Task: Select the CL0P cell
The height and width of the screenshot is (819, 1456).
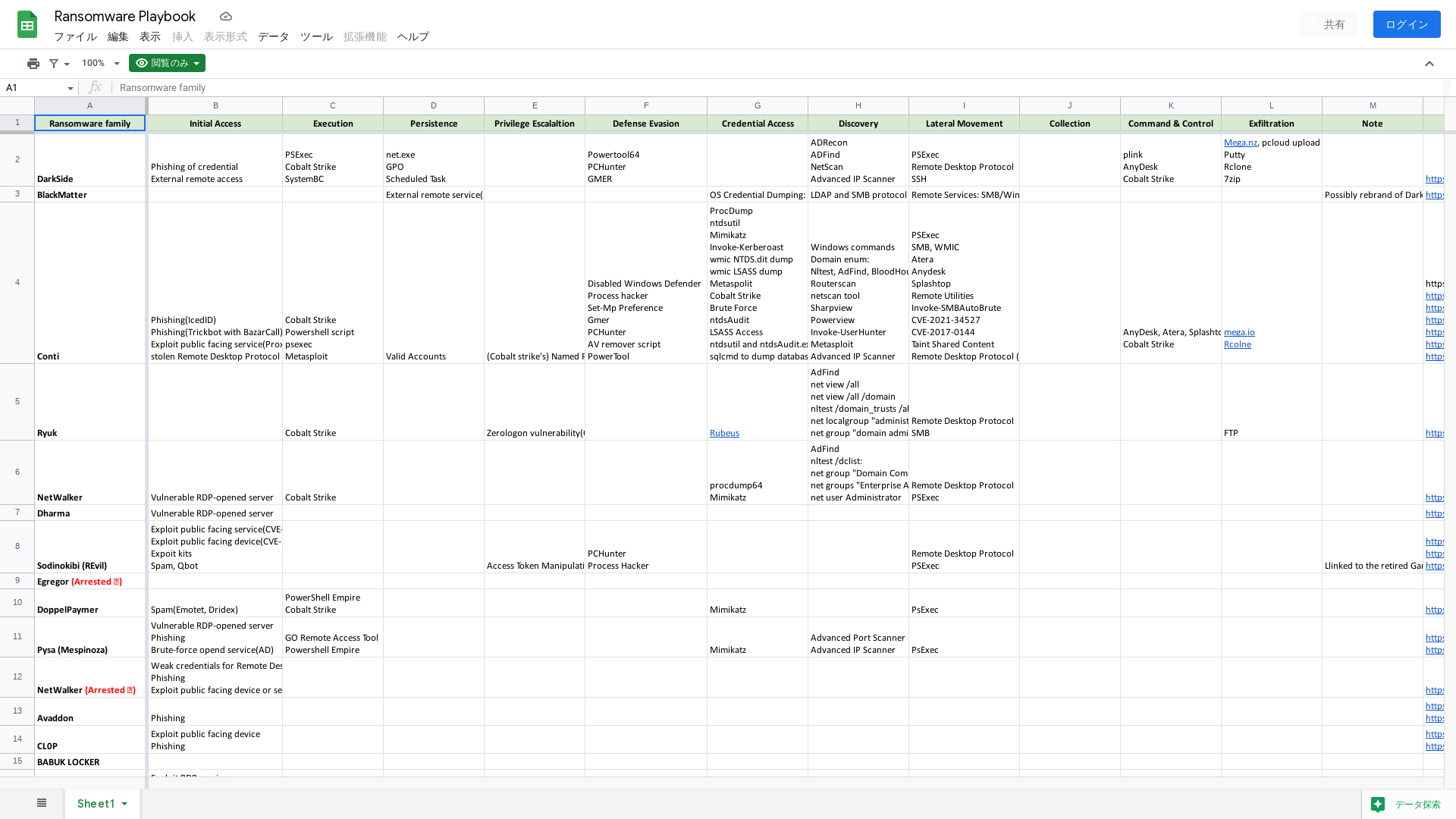Action: click(90, 739)
